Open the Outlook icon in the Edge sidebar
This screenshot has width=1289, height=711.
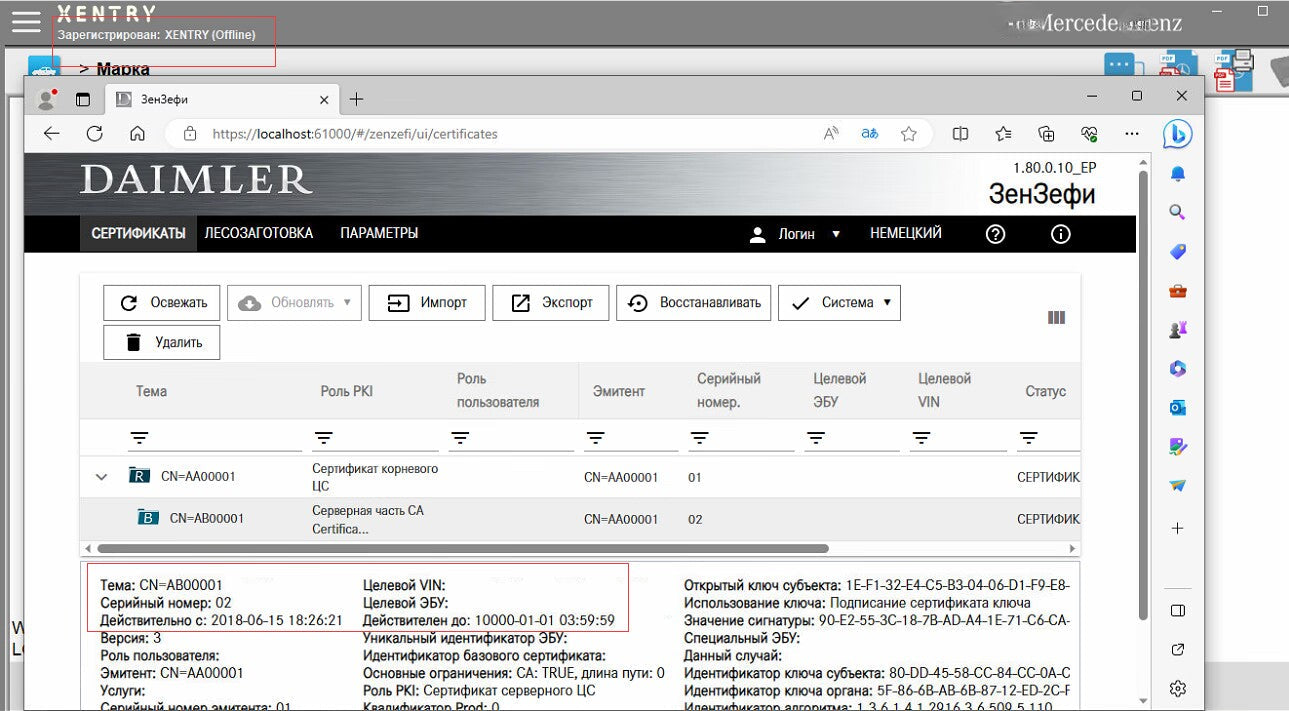click(x=1177, y=407)
